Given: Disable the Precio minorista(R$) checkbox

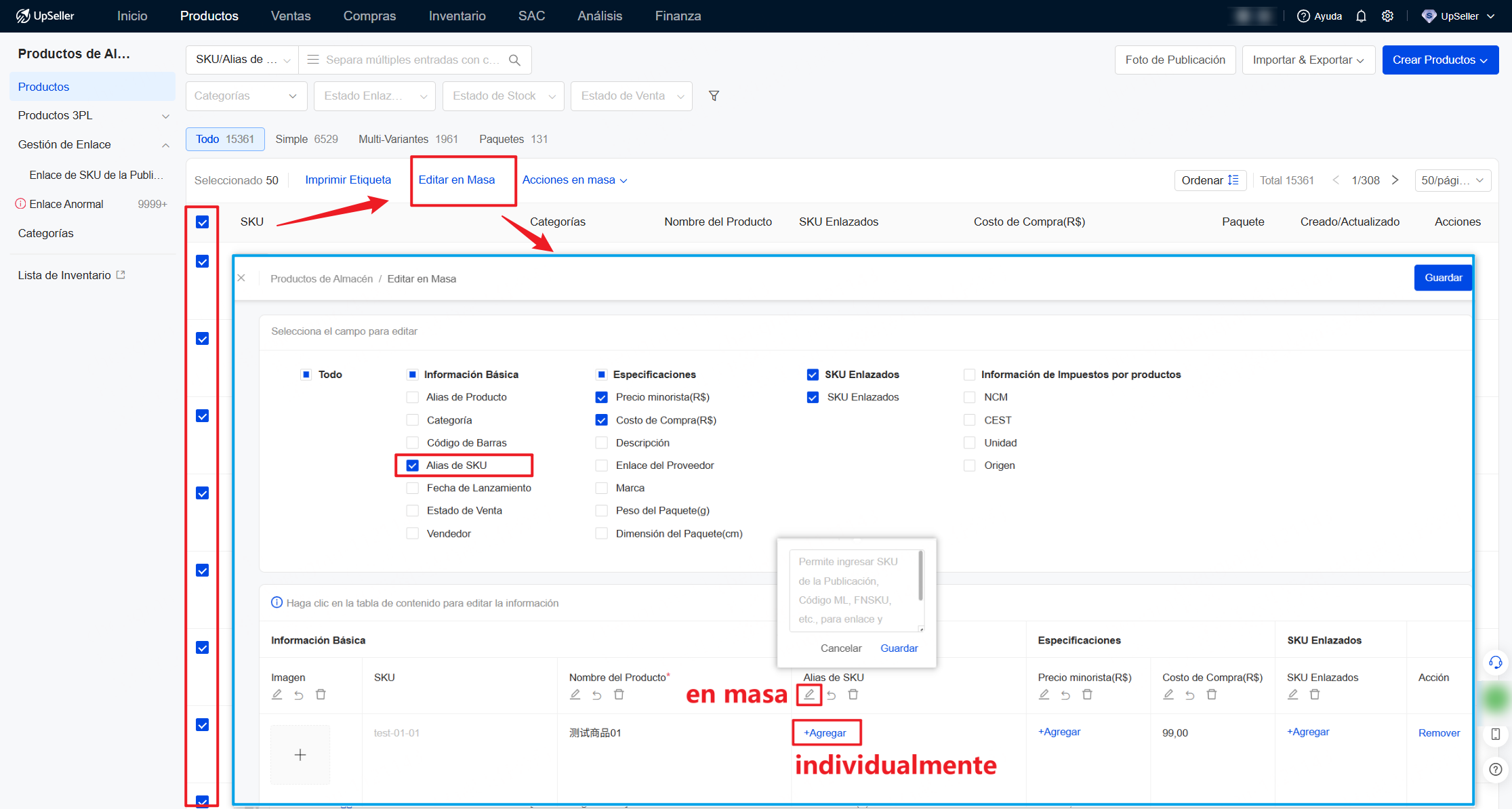Looking at the screenshot, I should point(601,397).
